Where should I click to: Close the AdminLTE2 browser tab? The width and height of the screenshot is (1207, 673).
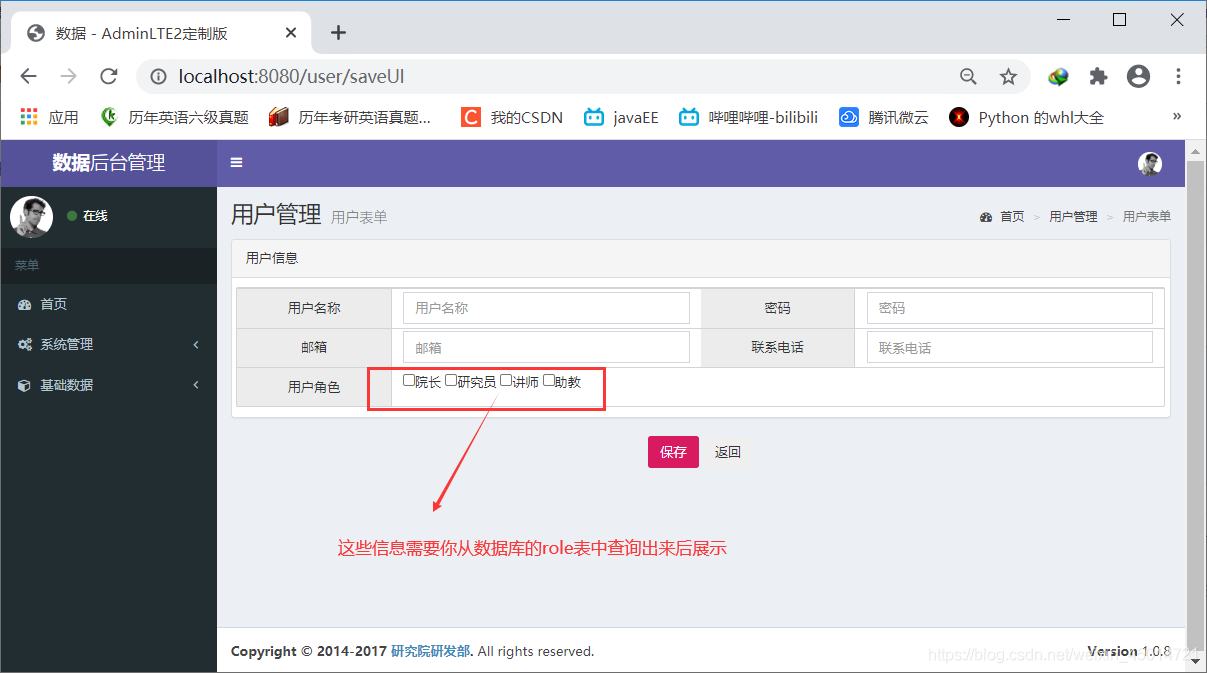point(291,33)
